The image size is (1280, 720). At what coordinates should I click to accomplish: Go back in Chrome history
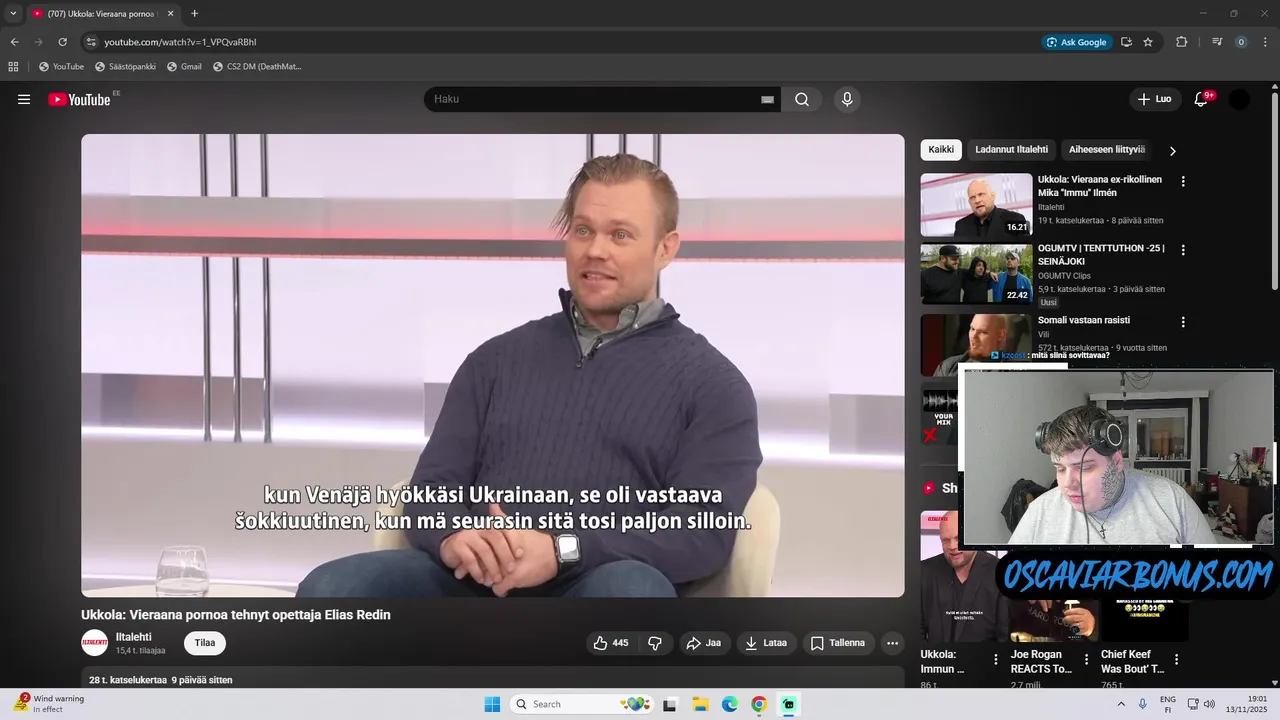coord(14,42)
